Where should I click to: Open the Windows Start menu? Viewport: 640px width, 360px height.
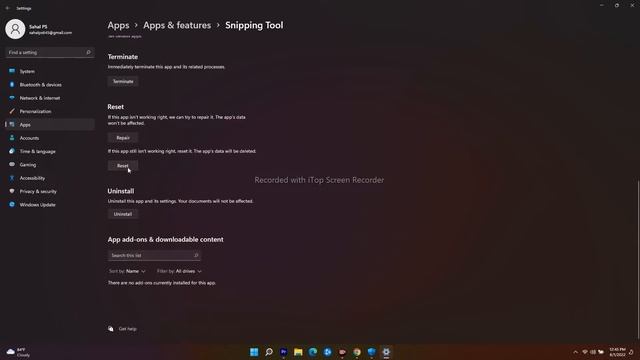tap(254, 352)
